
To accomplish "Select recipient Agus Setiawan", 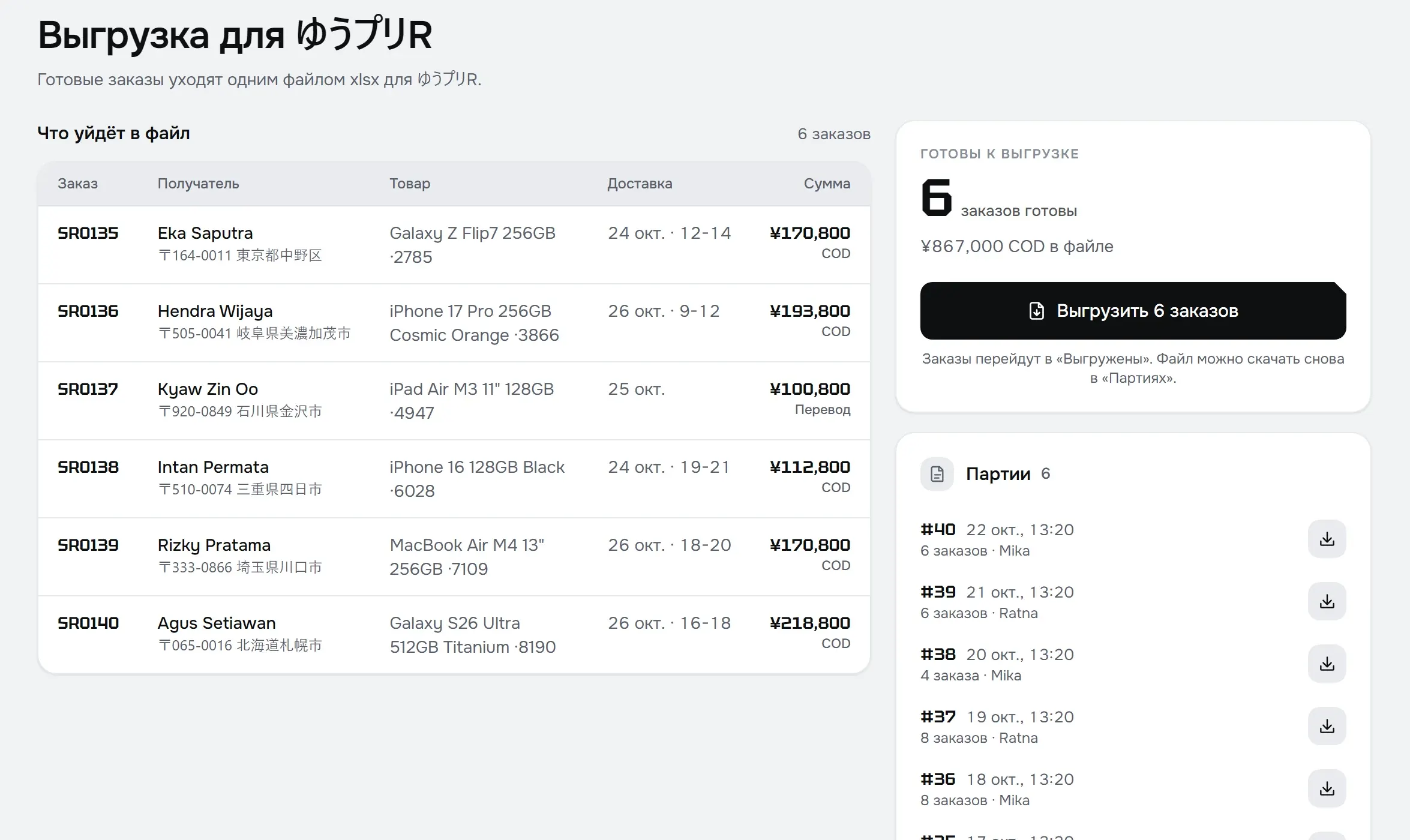I will [217, 623].
